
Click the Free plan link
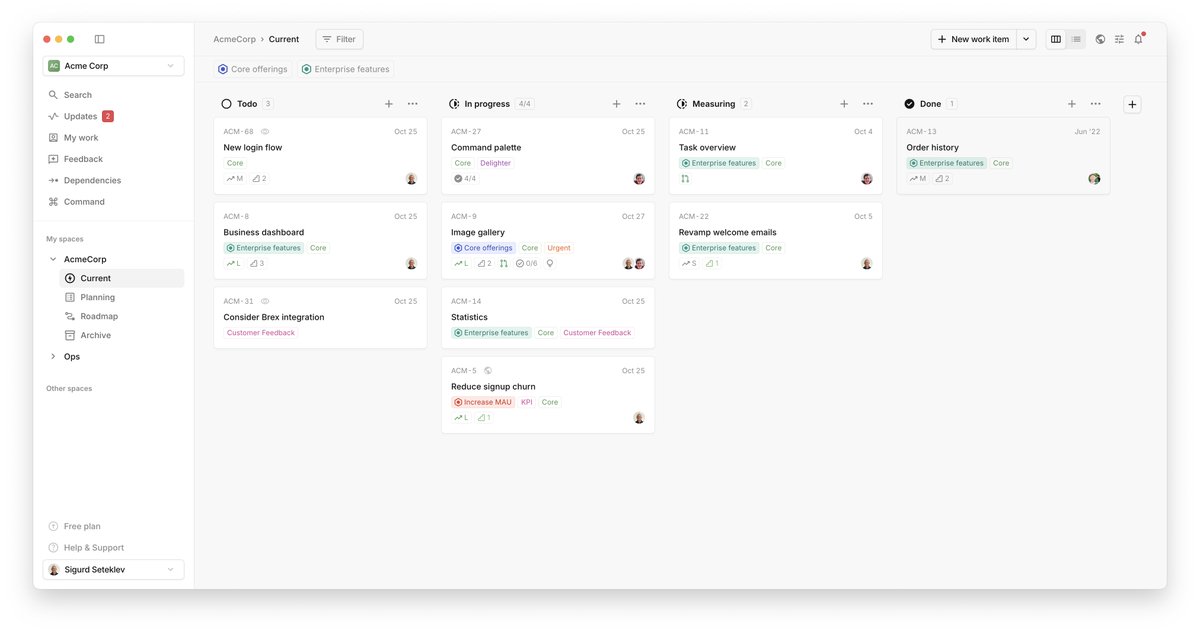tap(75, 526)
